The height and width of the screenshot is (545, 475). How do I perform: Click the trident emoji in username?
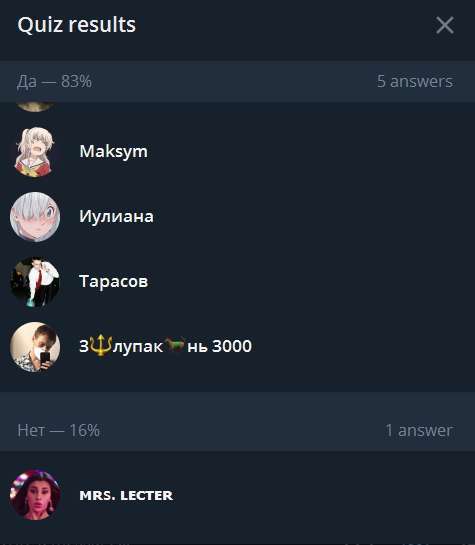click(x=100, y=345)
